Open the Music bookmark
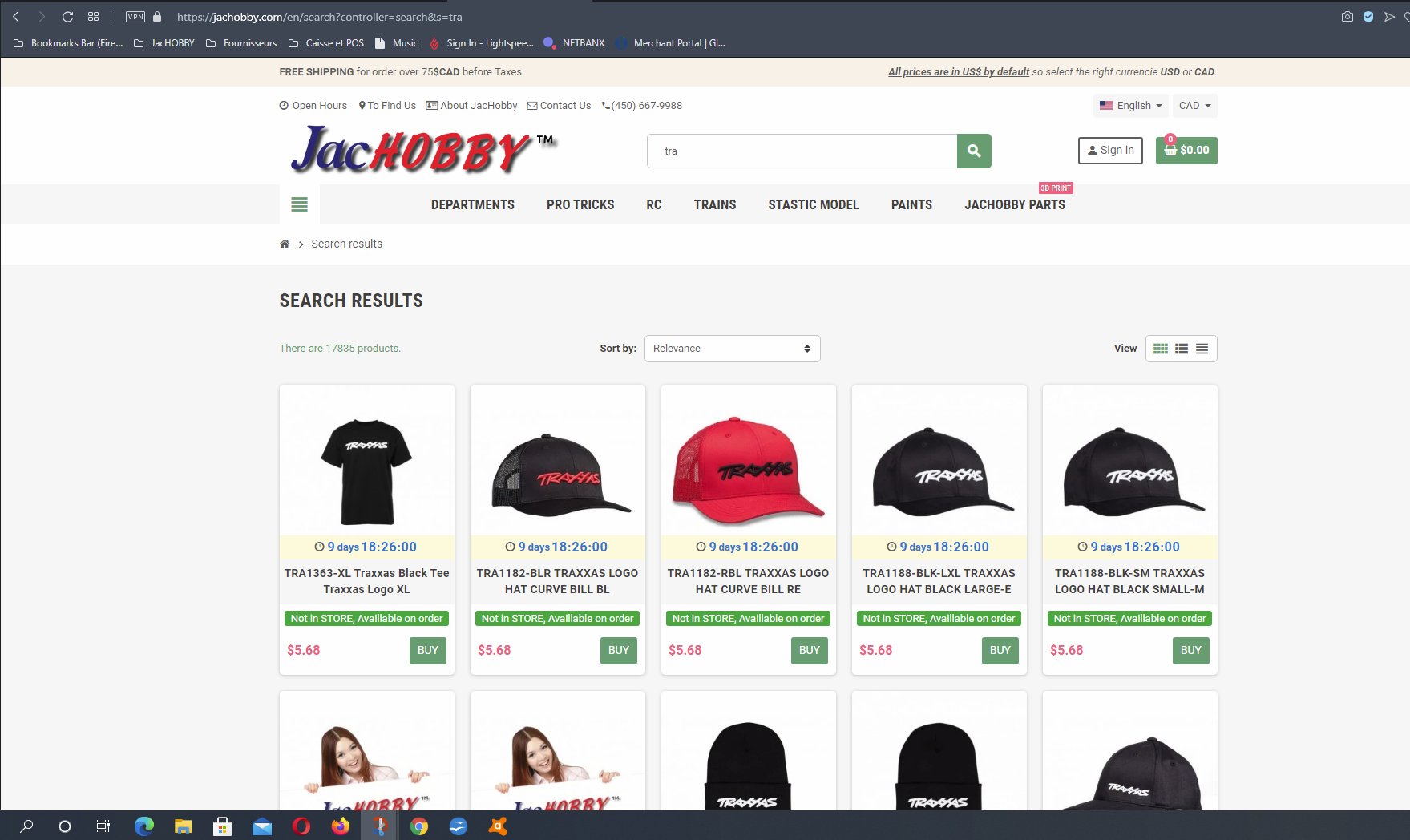Viewport: 1410px width, 840px height. tap(397, 43)
